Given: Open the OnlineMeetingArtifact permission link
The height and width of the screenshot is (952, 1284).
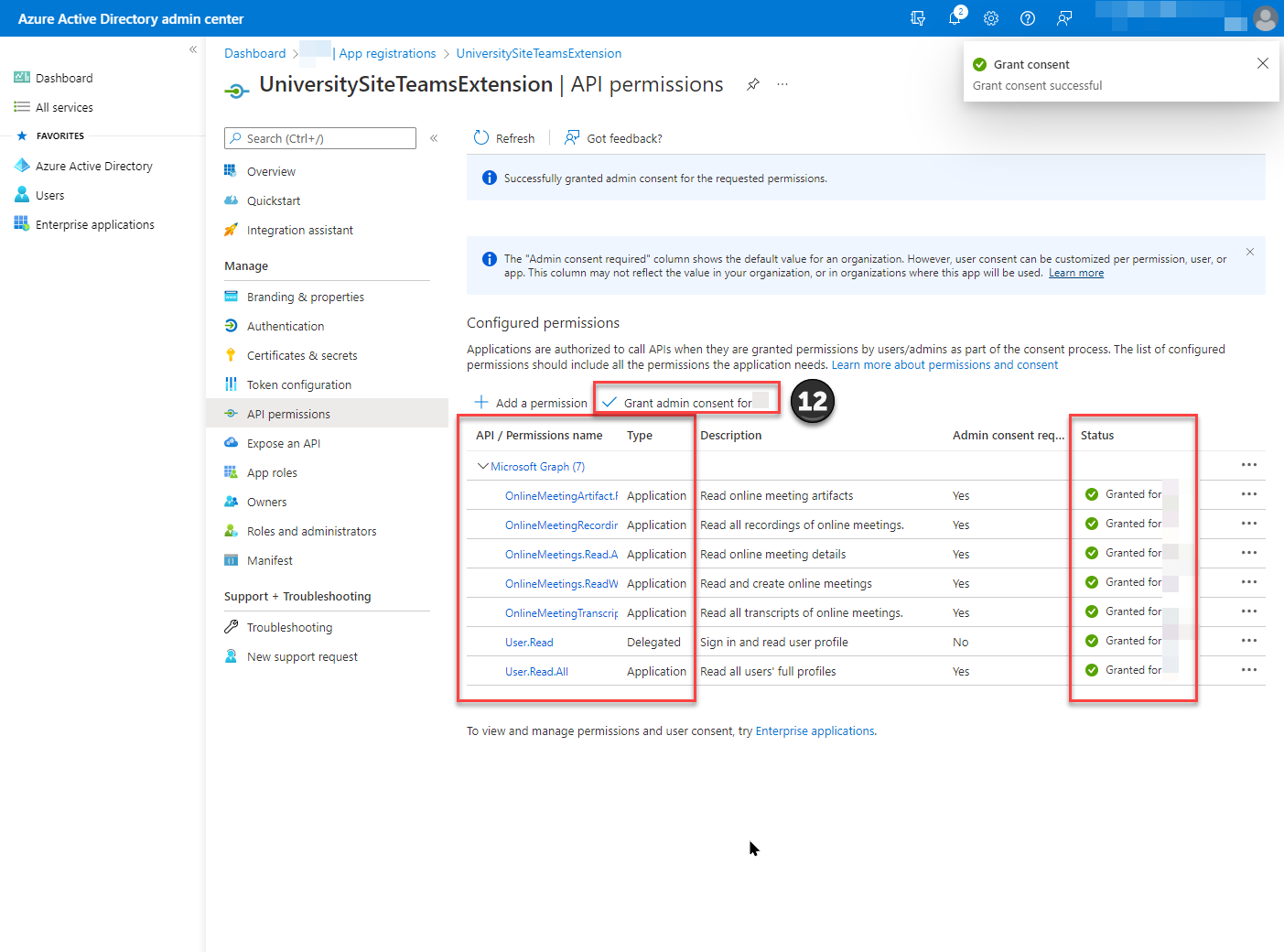Looking at the screenshot, I should [x=561, y=495].
